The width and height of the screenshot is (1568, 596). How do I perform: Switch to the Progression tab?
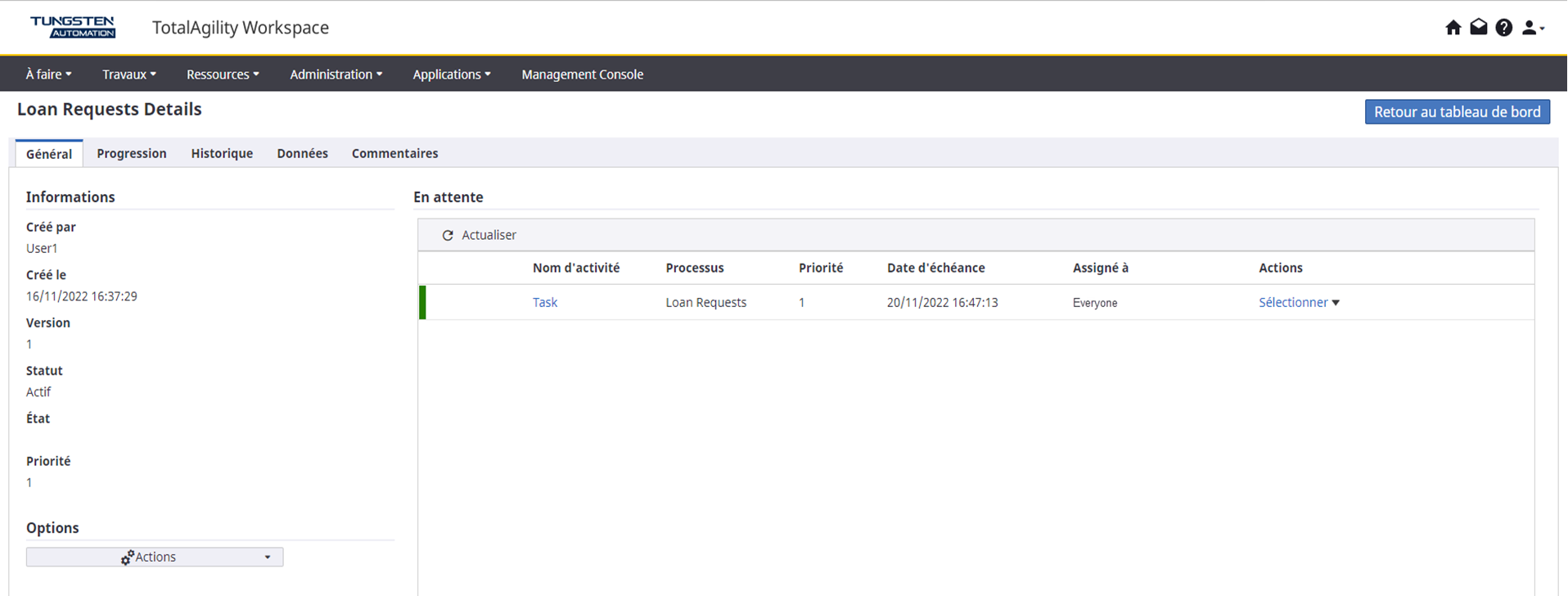[x=131, y=154]
